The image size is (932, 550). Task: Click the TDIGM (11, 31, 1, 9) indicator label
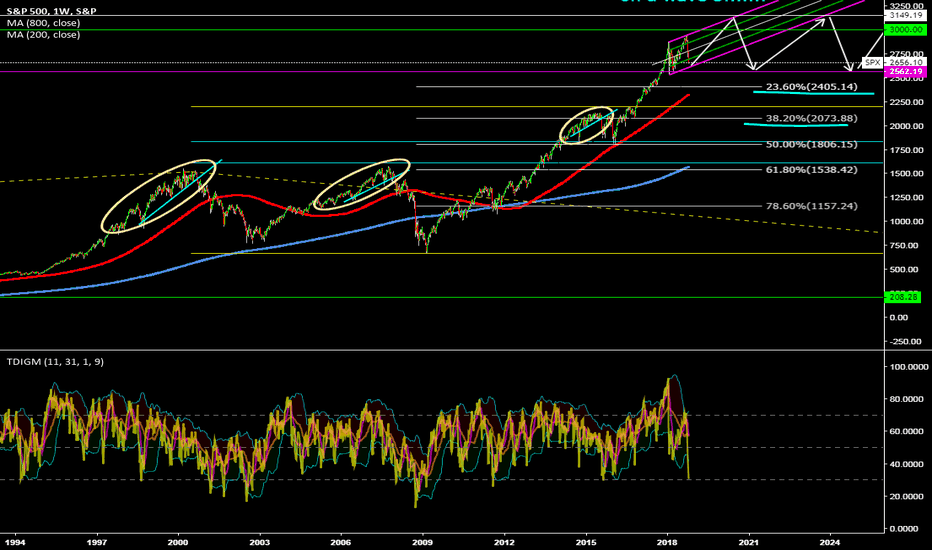click(55, 362)
